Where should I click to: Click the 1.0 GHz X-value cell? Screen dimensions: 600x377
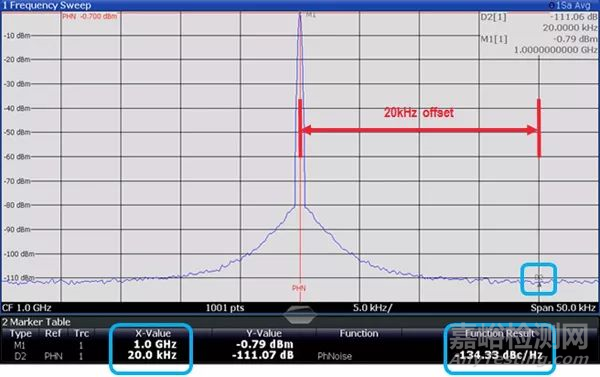tap(155, 344)
